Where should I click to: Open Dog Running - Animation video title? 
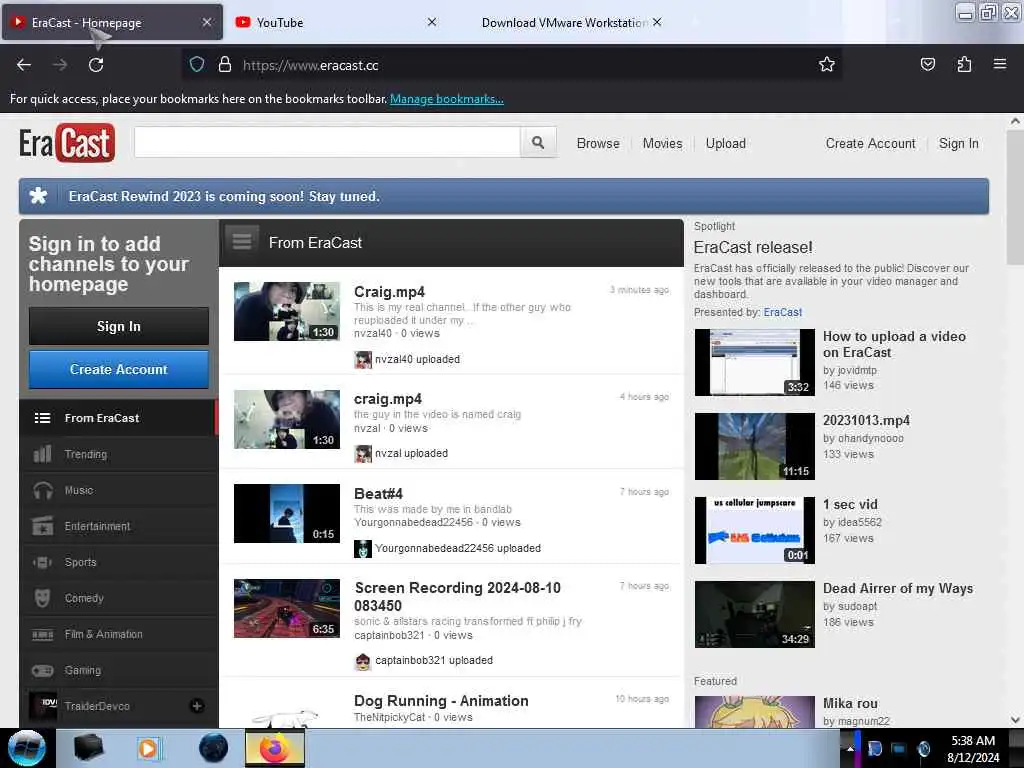(441, 701)
